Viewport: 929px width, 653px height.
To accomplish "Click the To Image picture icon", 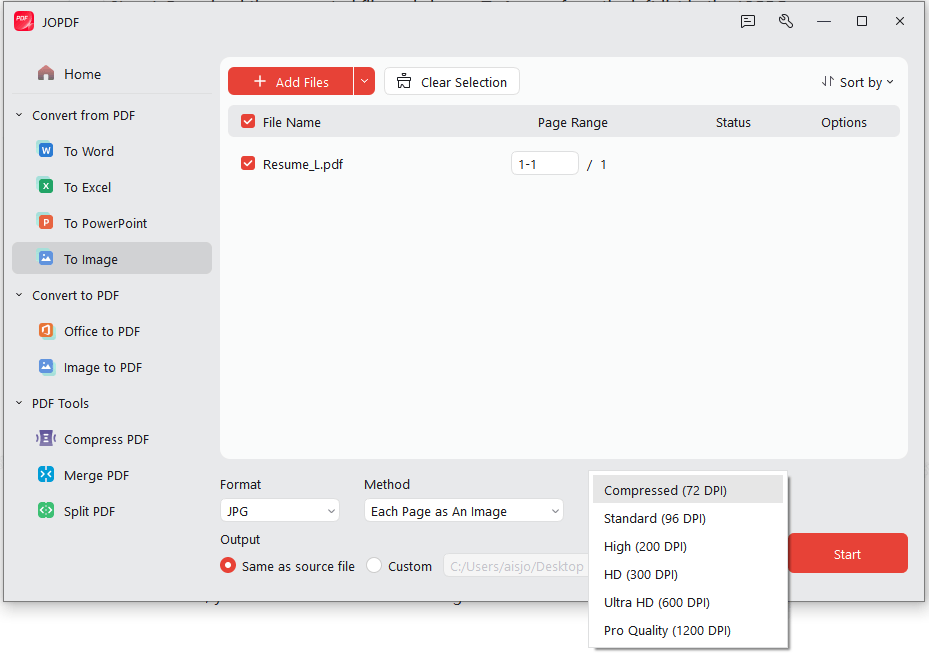I will click(x=46, y=258).
